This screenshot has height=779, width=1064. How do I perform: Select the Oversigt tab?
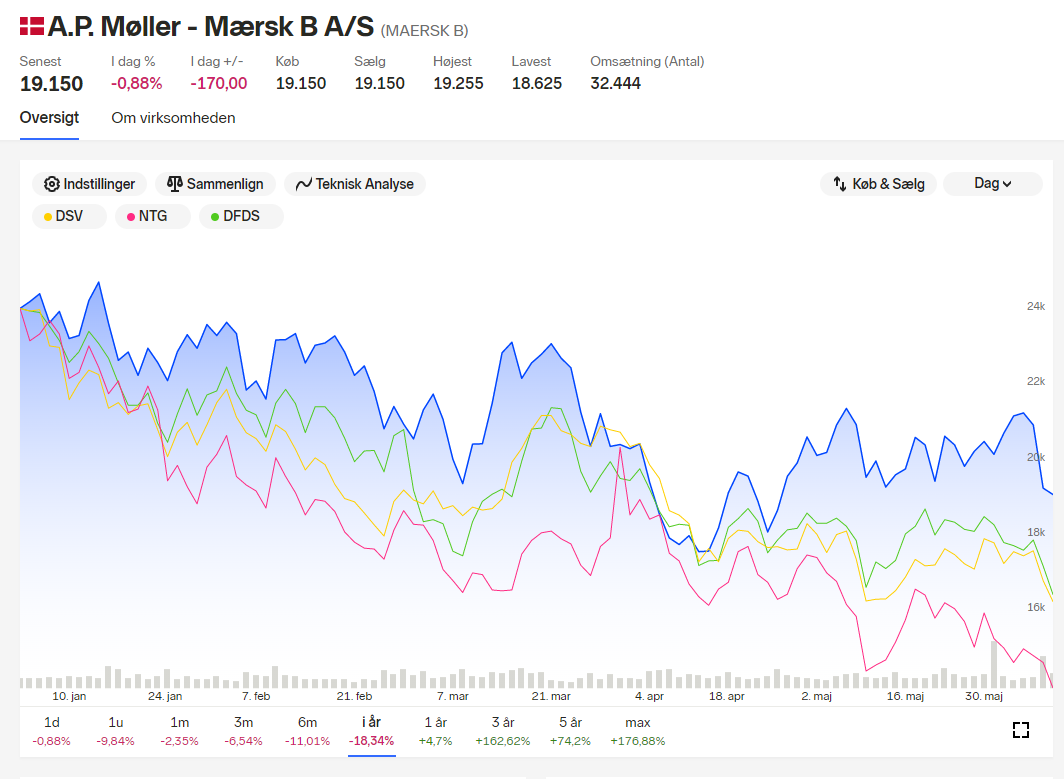(49, 118)
